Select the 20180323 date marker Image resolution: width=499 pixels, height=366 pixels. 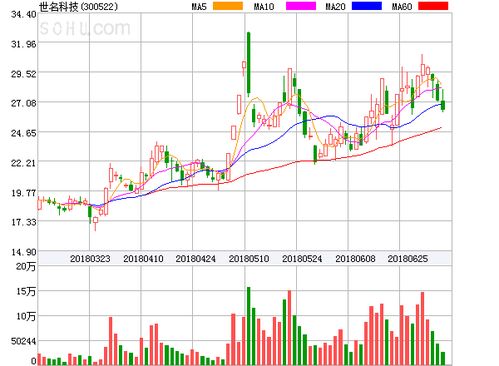pyautogui.click(x=90, y=259)
